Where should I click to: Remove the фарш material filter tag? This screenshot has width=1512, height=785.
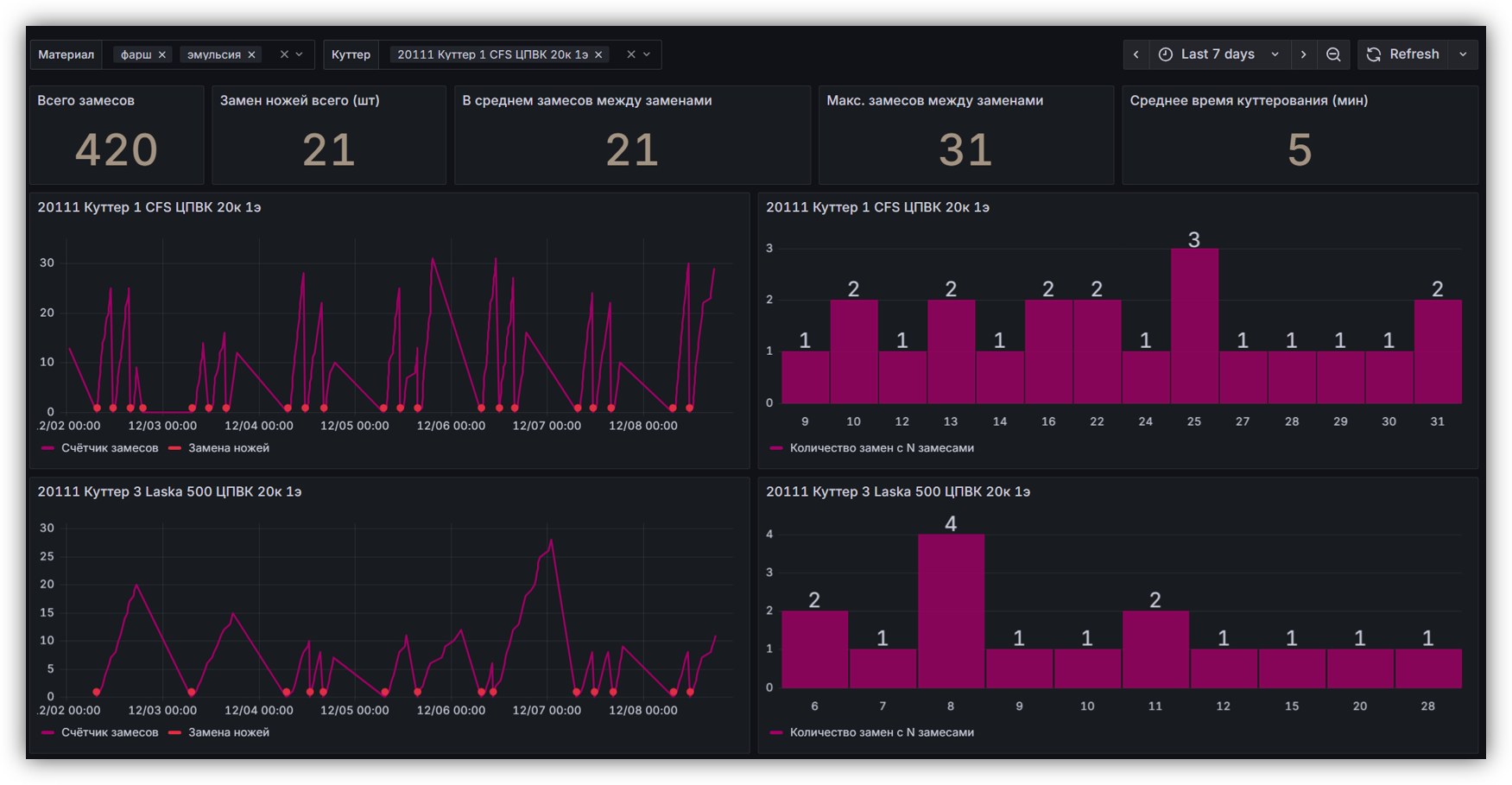(x=161, y=54)
